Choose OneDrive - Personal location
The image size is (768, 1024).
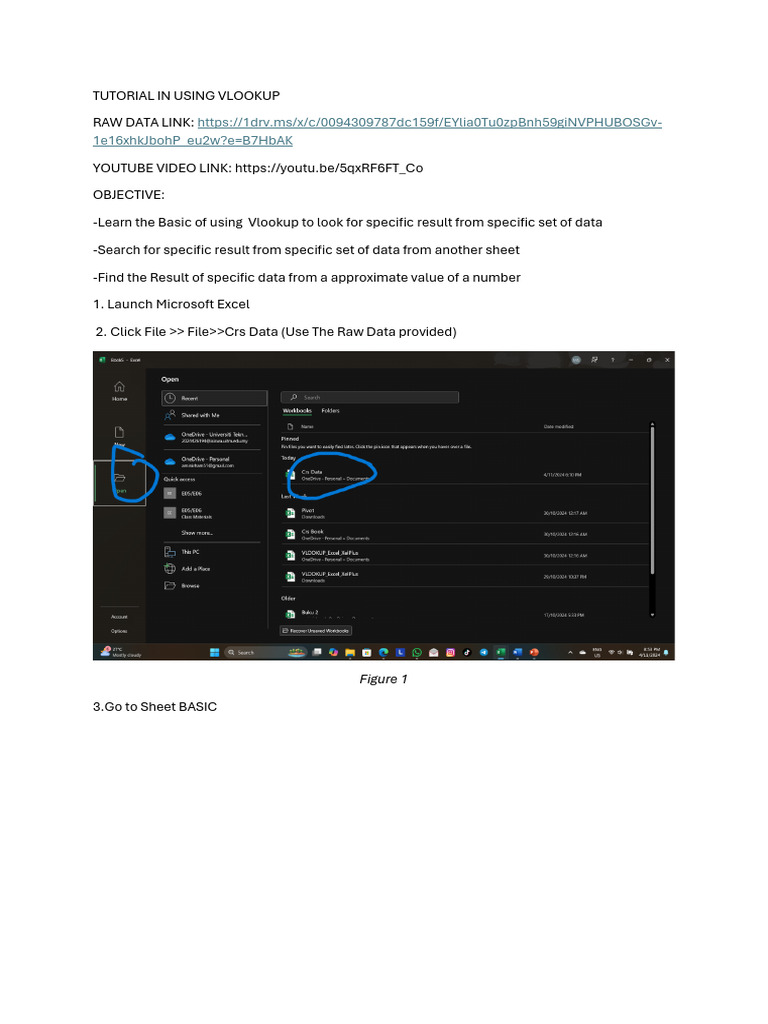[214, 462]
